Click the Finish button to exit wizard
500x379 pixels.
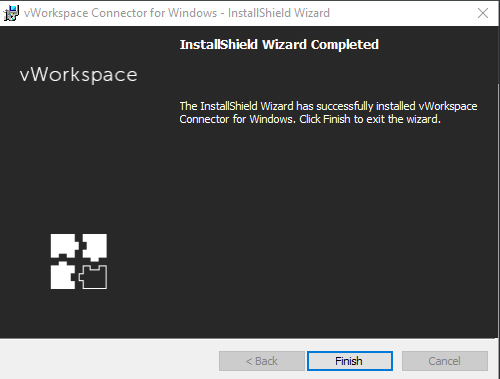tap(350, 361)
